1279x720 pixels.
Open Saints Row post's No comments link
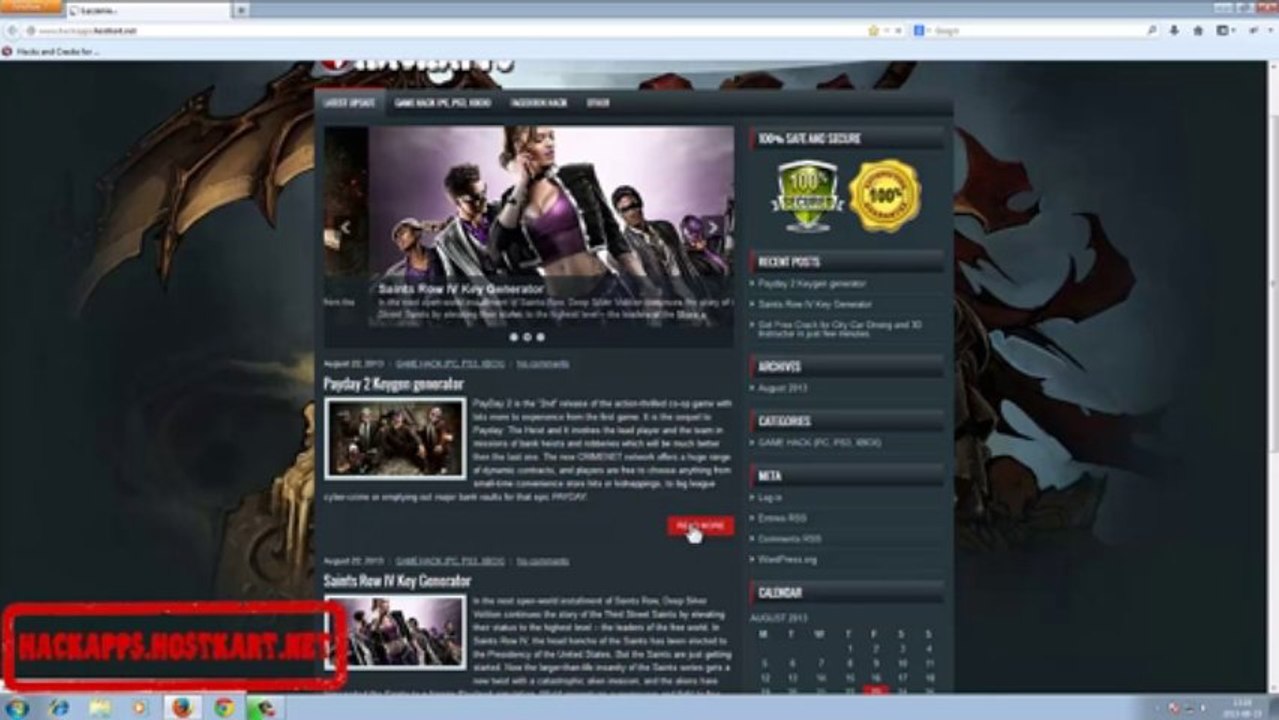click(x=543, y=561)
